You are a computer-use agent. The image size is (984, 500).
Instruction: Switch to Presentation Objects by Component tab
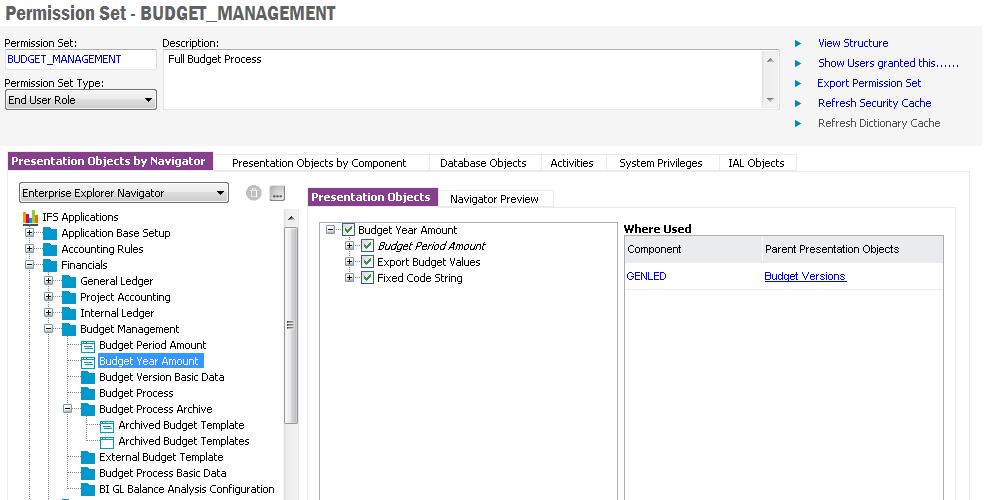pos(319,163)
